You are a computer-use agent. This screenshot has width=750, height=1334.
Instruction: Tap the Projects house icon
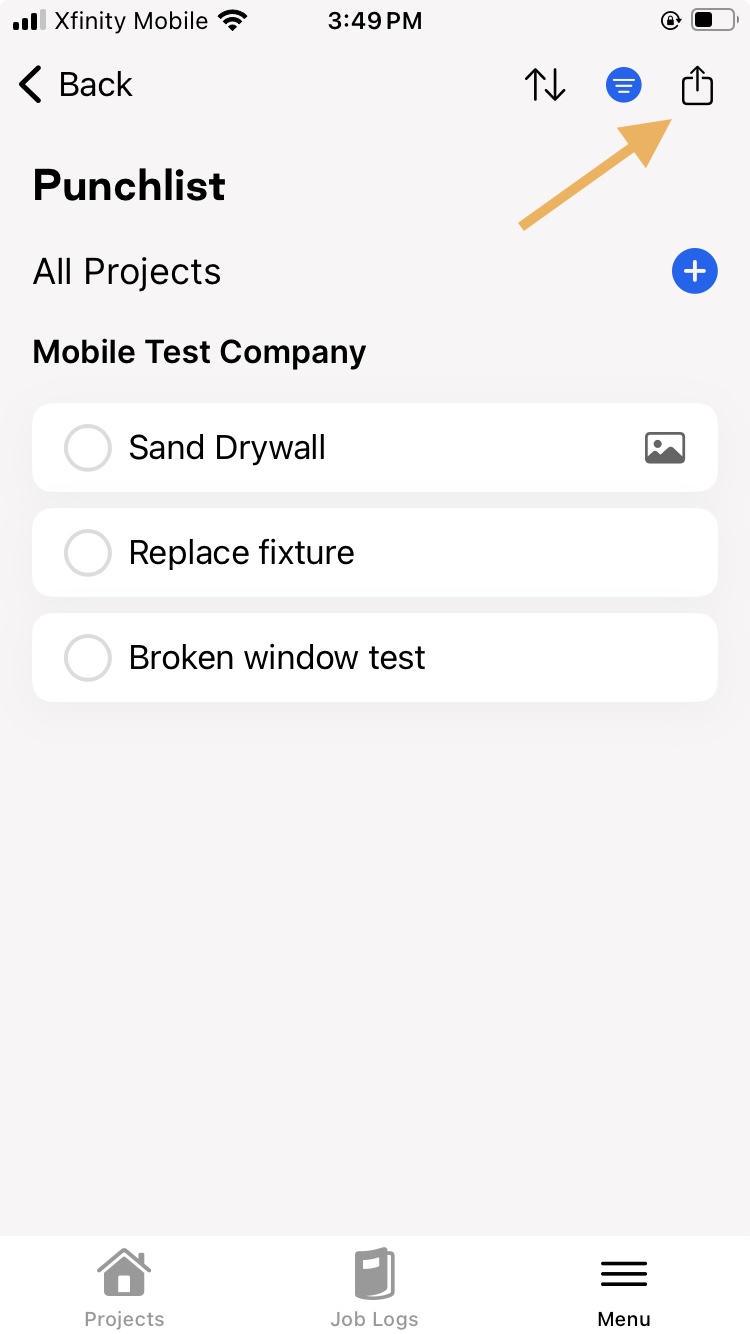tap(124, 1272)
